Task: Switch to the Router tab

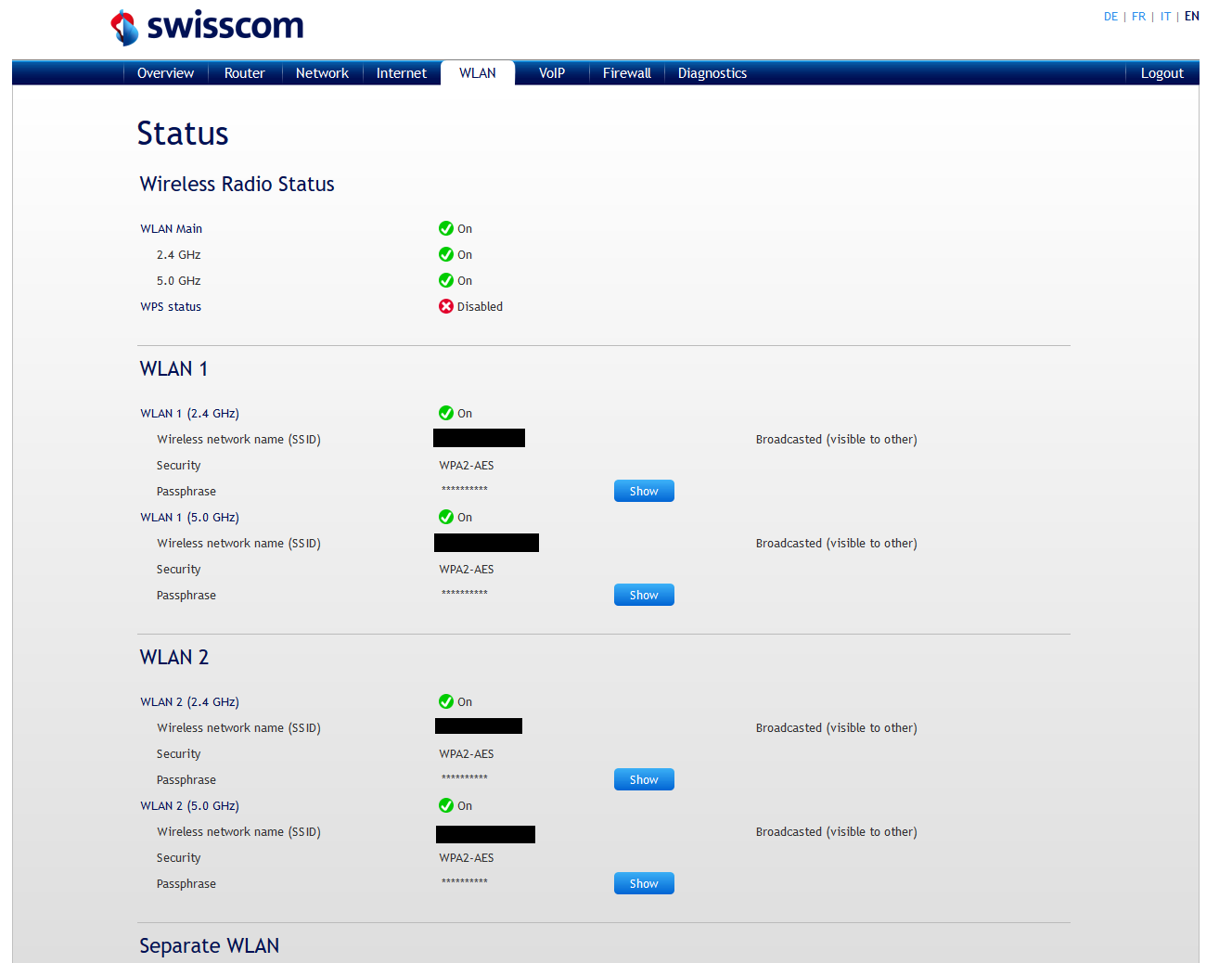Action: click(x=244, y=72)
